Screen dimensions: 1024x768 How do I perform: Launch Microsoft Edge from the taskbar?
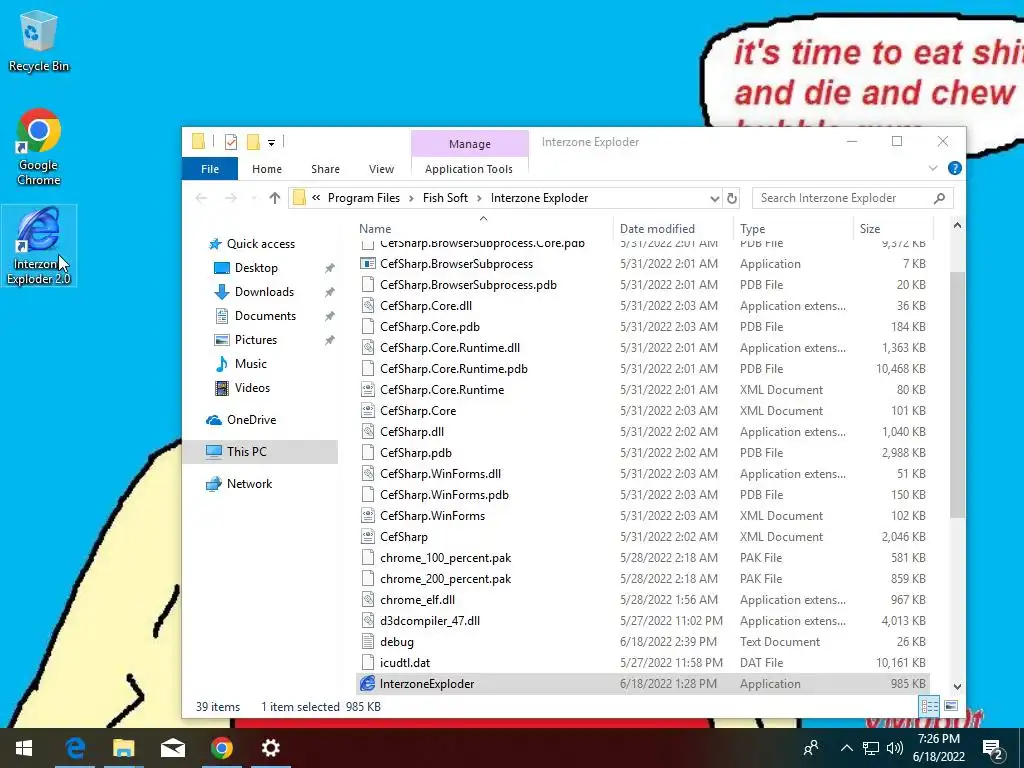pyautogui.click(x=75, y=748)
